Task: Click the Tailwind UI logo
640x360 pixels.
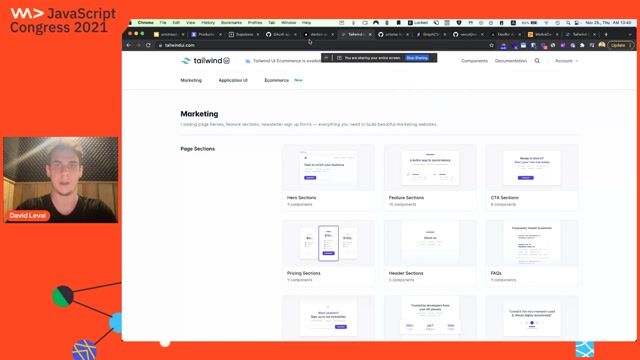Action: (205, 61)
